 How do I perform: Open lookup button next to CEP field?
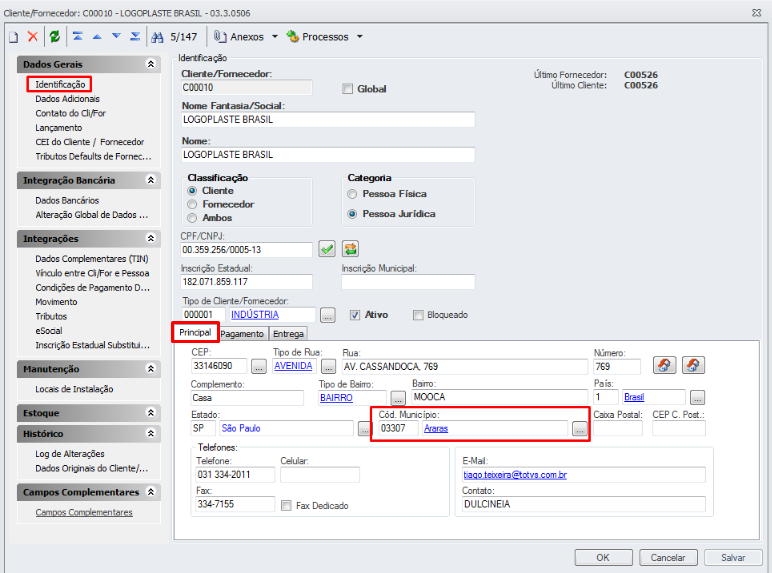tap(259, 366)
